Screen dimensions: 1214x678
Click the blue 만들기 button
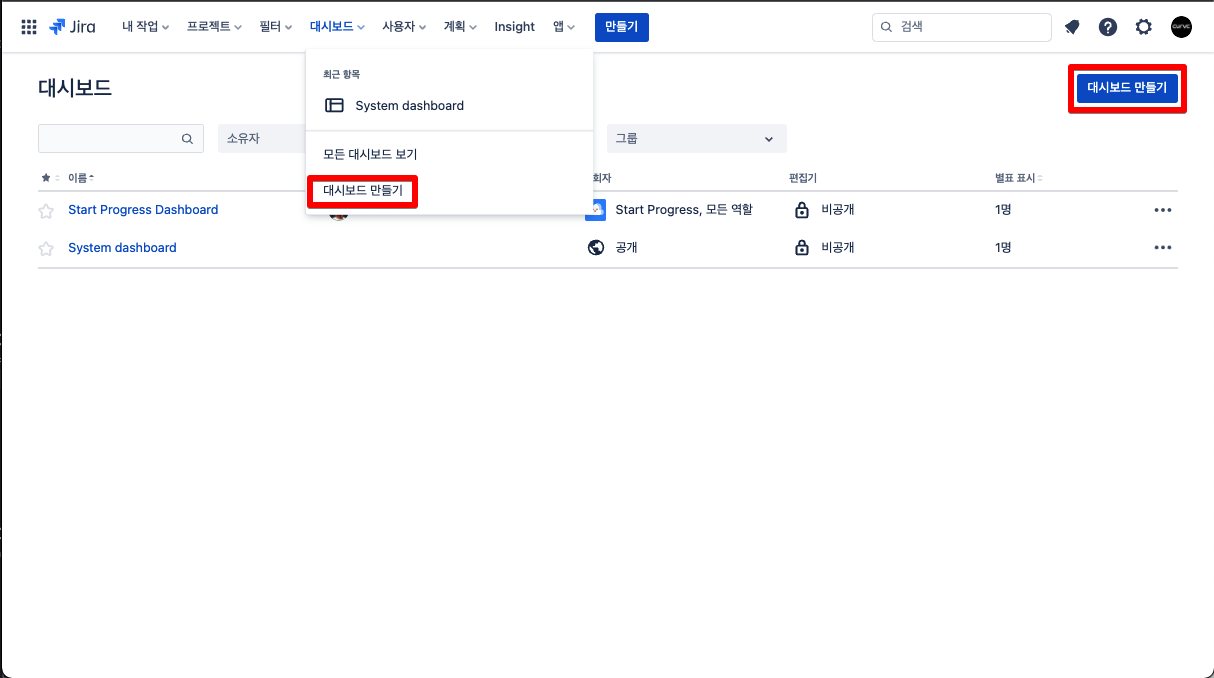coord(621,27)
